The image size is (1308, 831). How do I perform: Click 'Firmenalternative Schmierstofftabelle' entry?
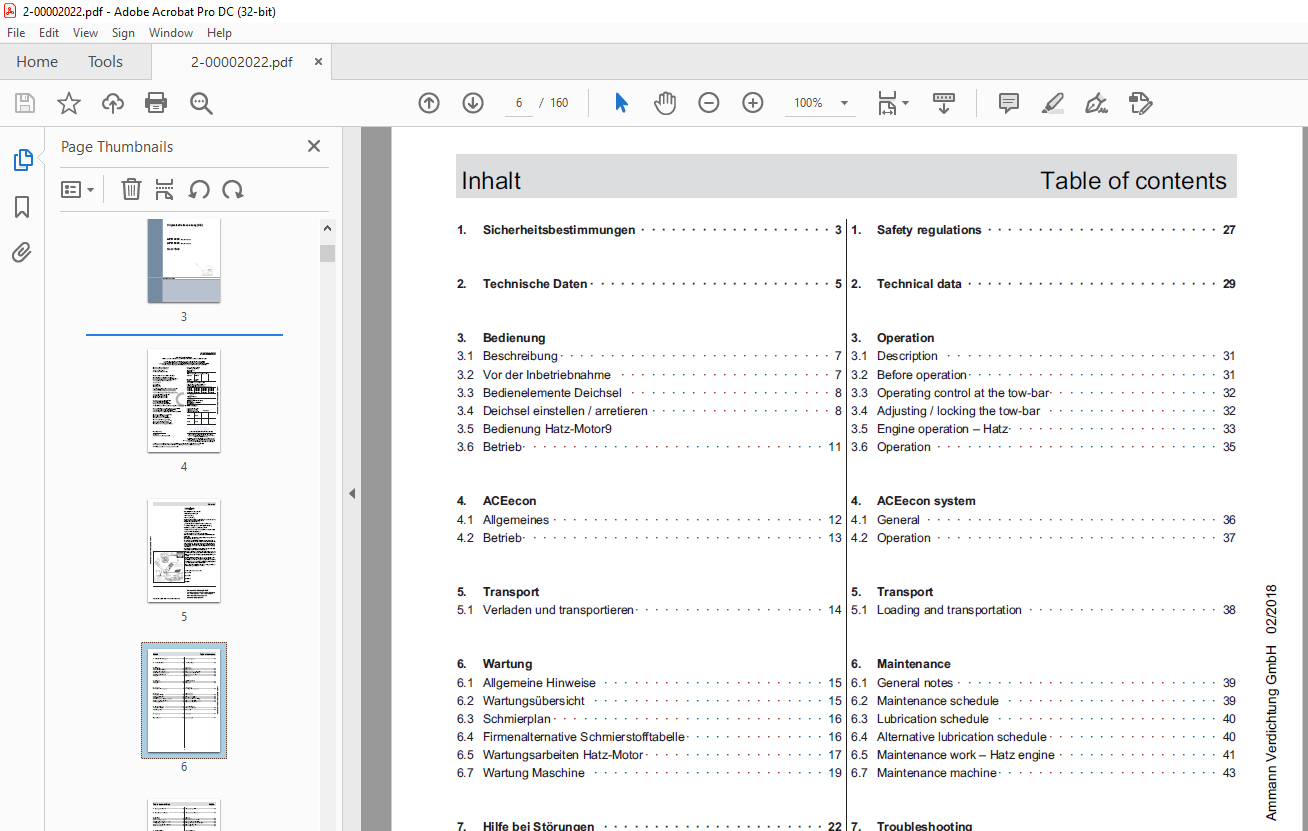coord(584,737)
